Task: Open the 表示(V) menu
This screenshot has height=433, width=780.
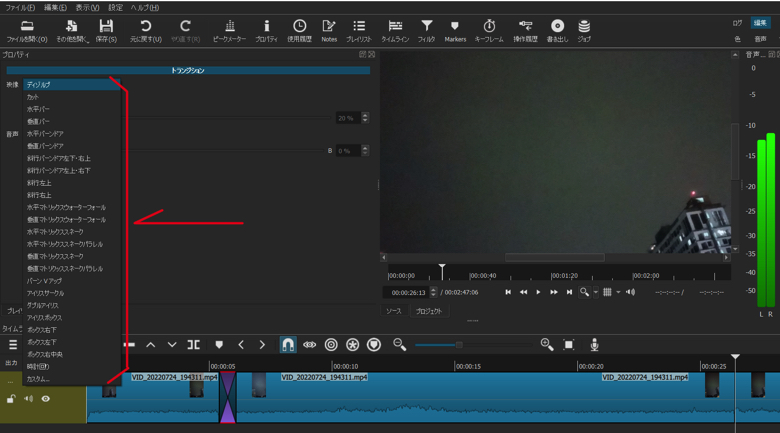Action: click(87, 7)
